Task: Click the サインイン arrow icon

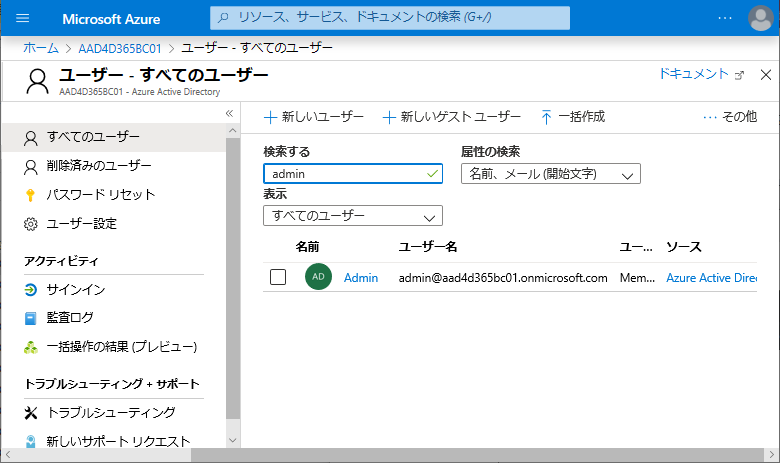Action: 30,289
